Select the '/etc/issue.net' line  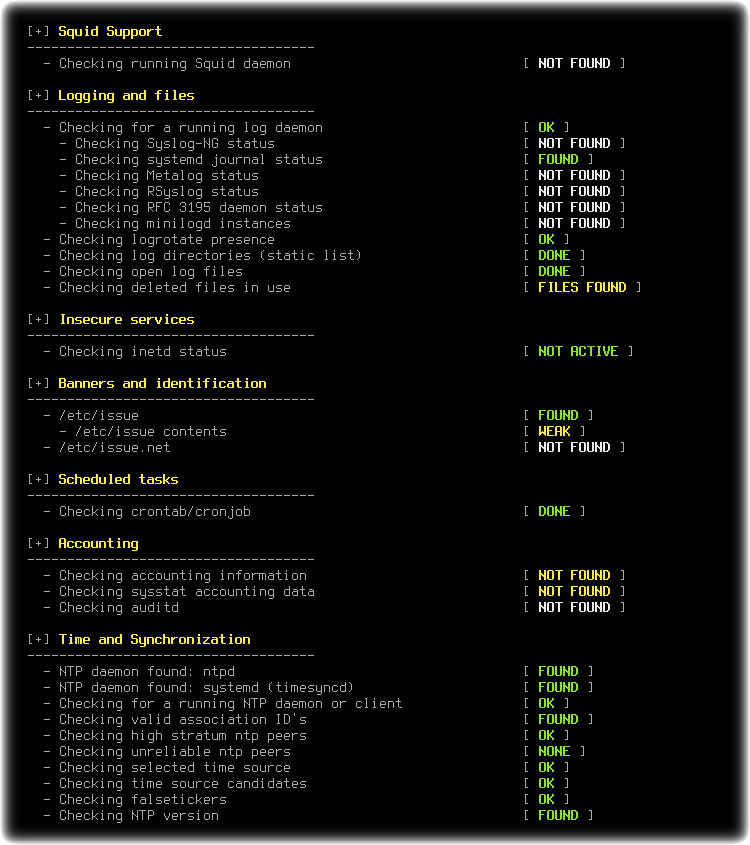tap(115, 448)
